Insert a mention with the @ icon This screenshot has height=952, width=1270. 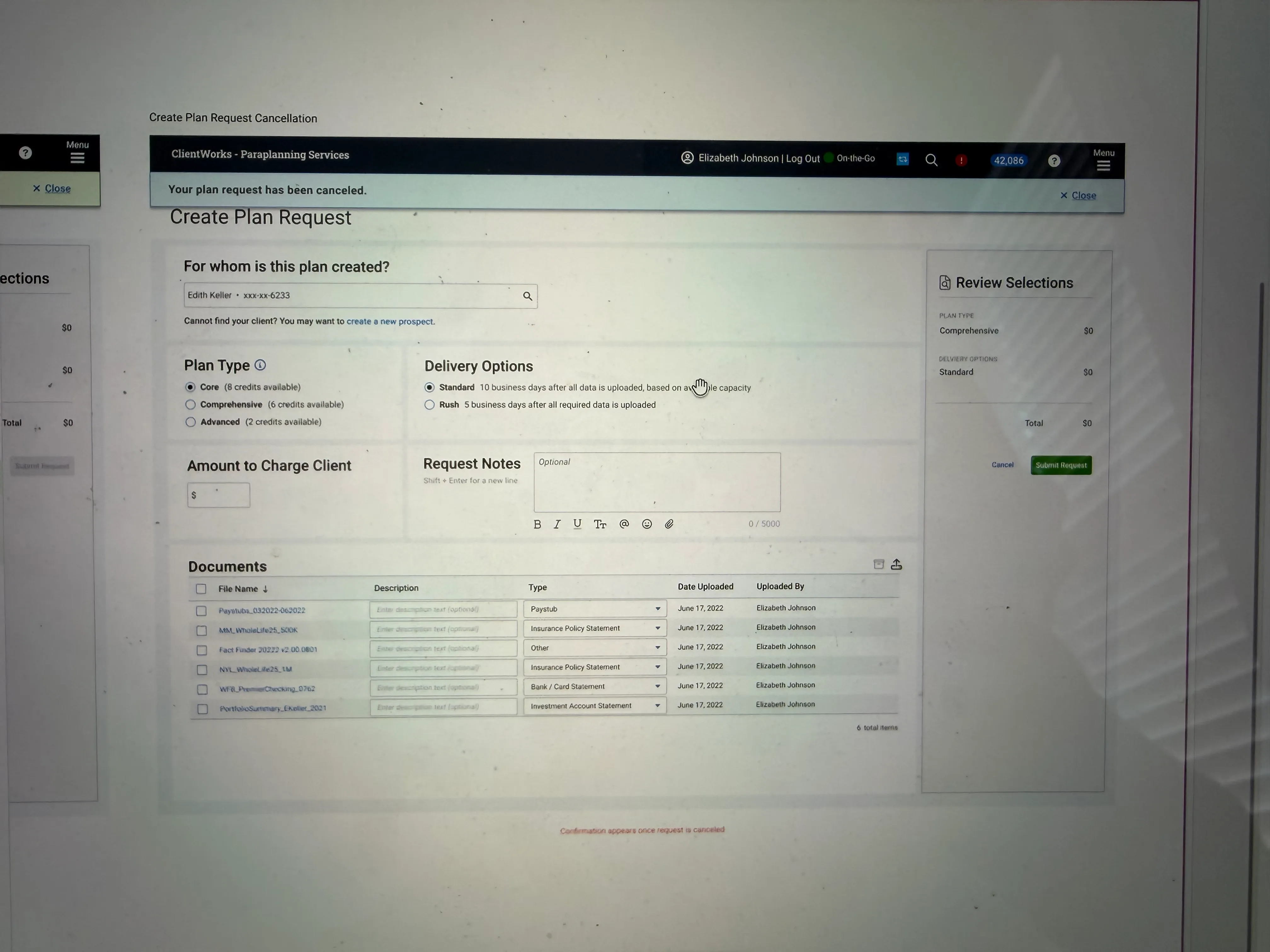pyautogui.click(x=624, y=524)
